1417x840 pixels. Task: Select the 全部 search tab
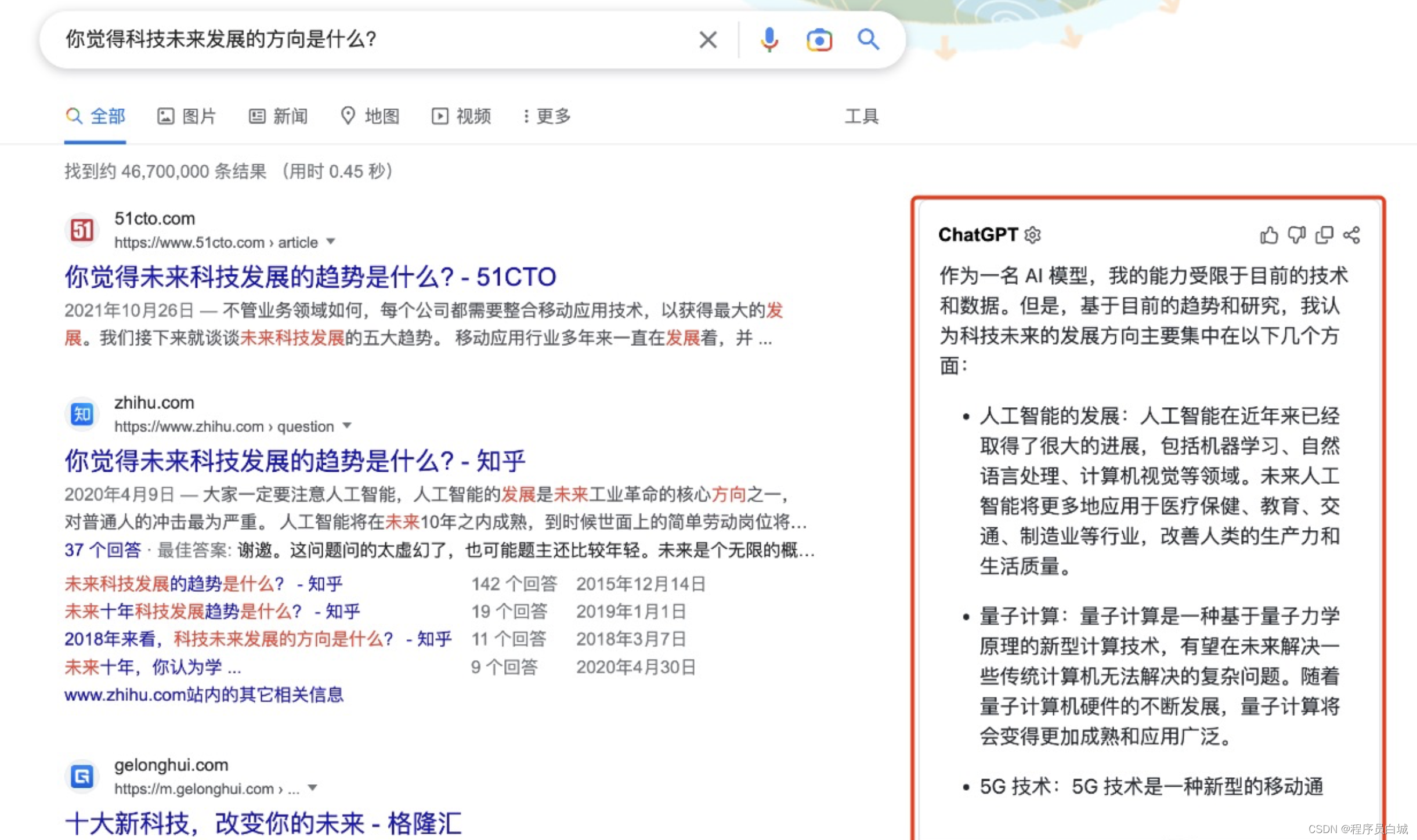coord(95,116)
